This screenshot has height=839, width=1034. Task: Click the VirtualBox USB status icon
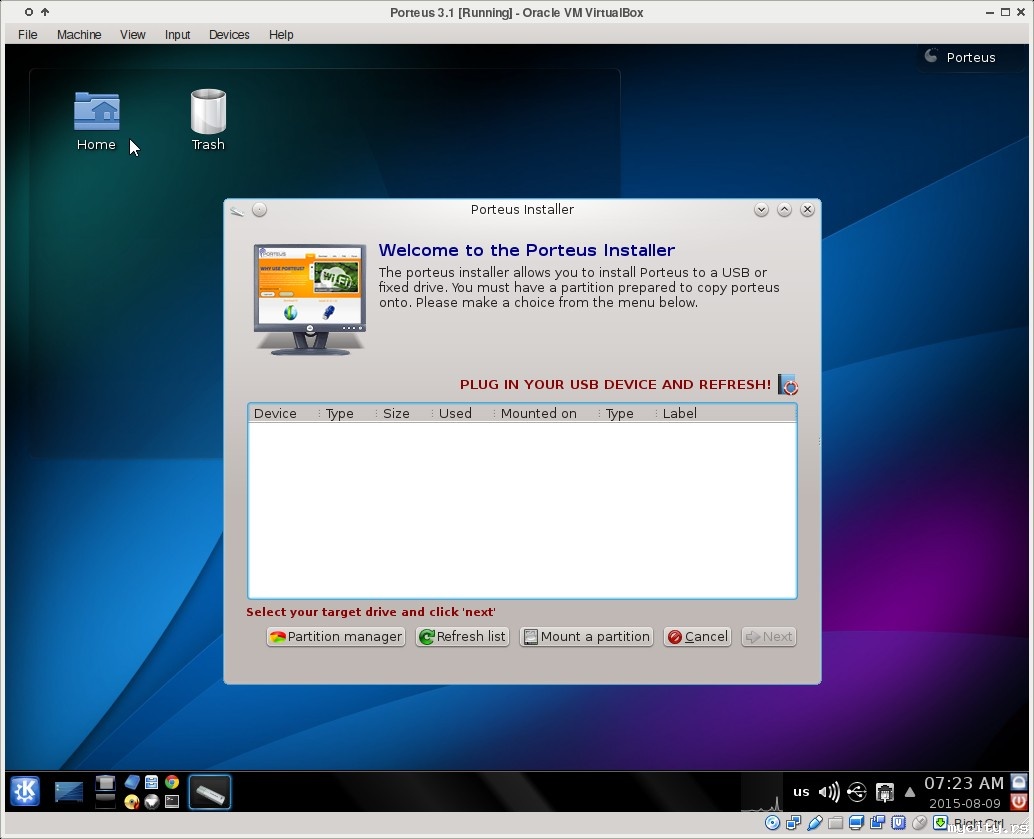click(x=814, y=823)
